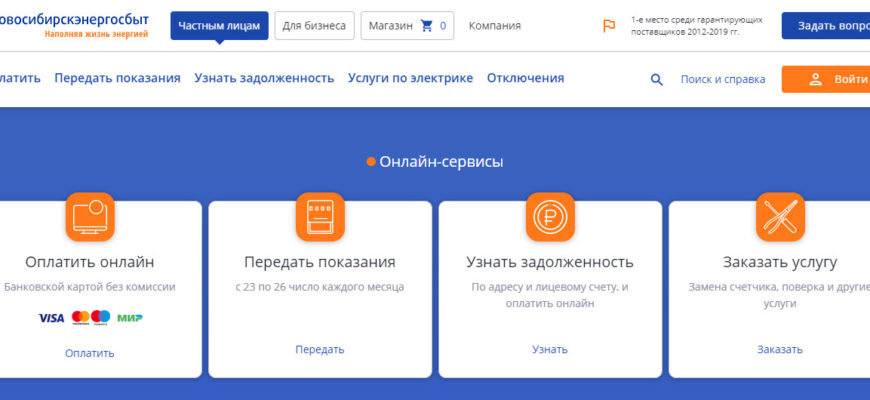Click the orange ruble coin icon

click(x=550, y=217)
